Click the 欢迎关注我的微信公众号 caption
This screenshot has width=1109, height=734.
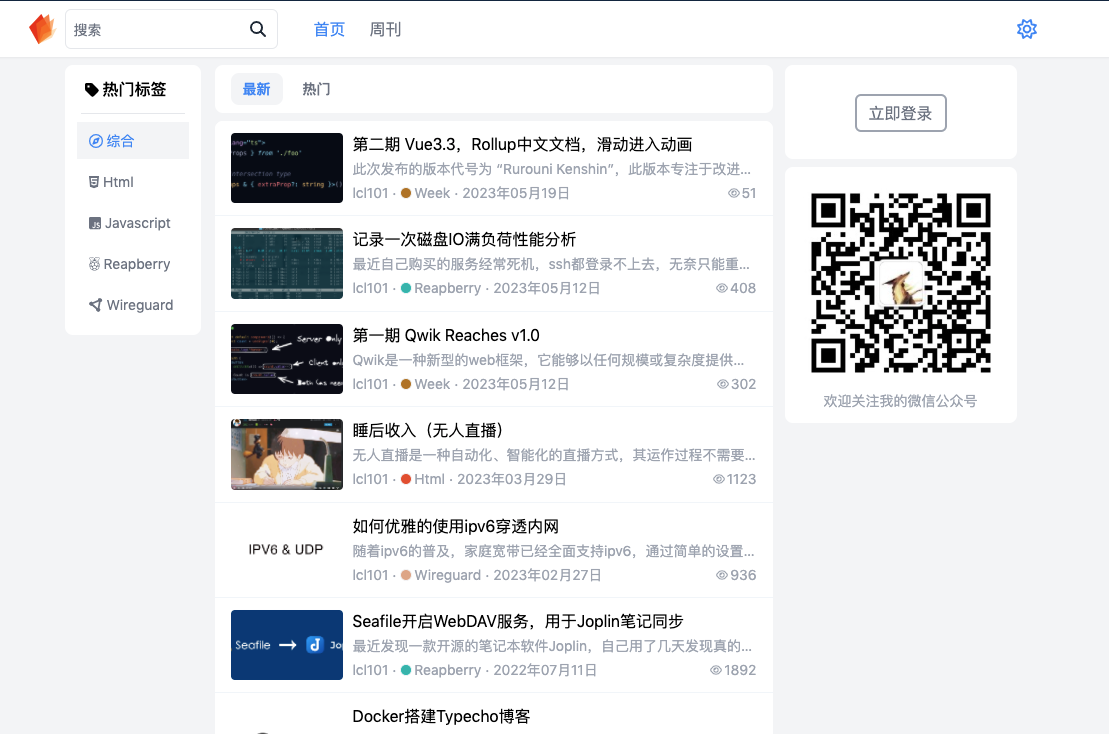pos(900,401)
